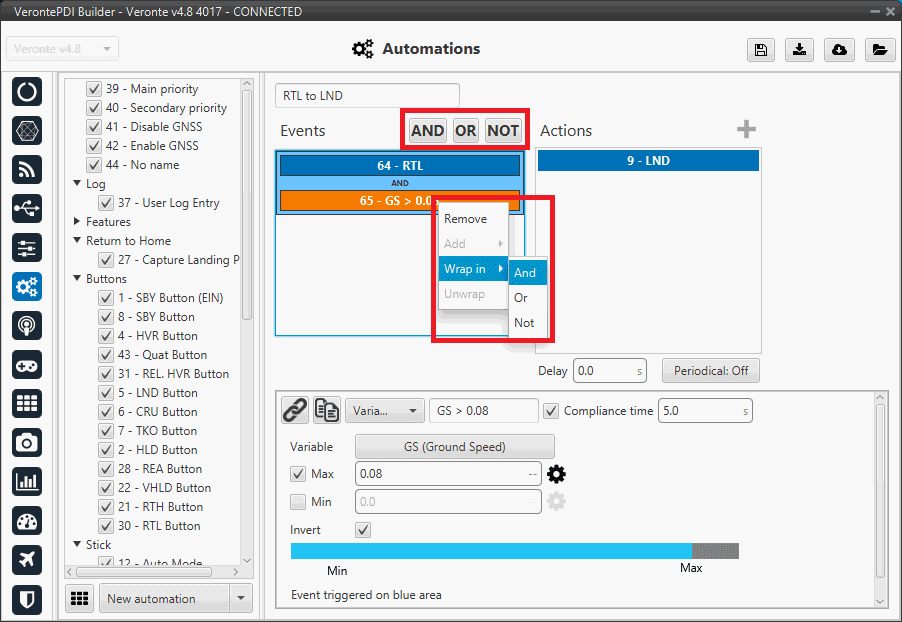Open the gear icon beside Max value
Screen dimensions: 902x622
point(556,474)
